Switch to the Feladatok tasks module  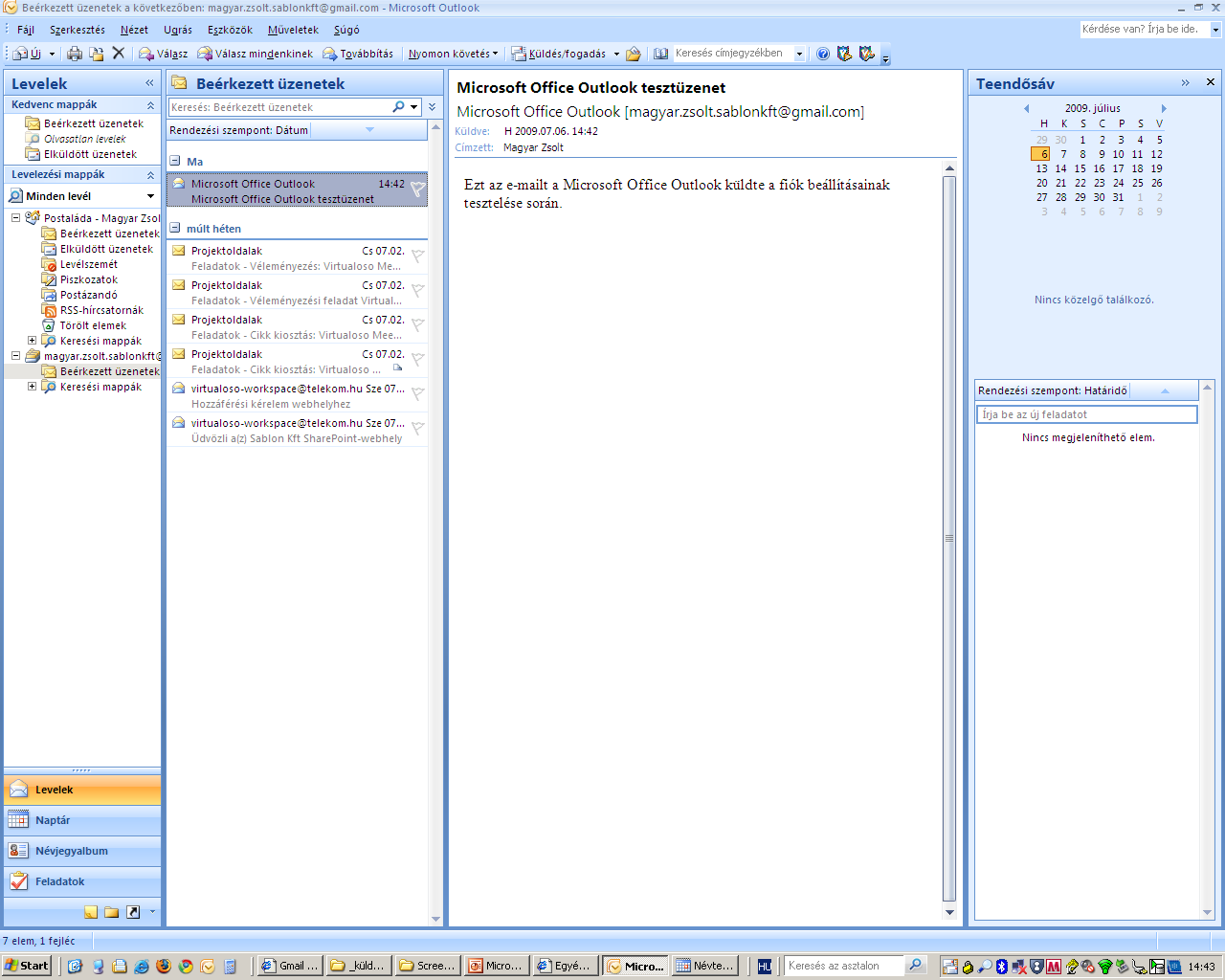click(82, 881)
